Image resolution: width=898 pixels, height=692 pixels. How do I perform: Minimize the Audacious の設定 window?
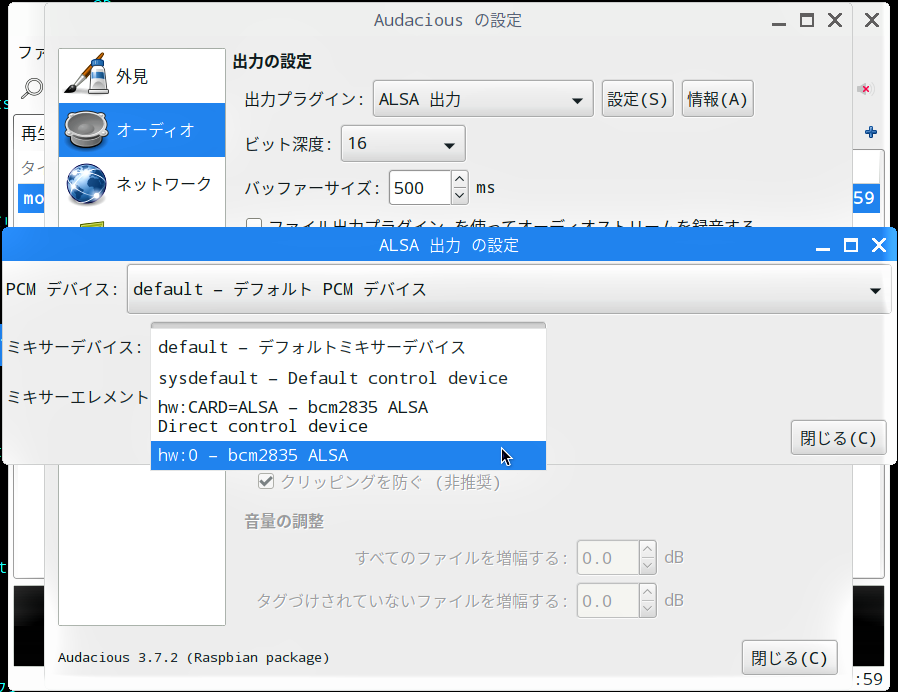point(779,21)
